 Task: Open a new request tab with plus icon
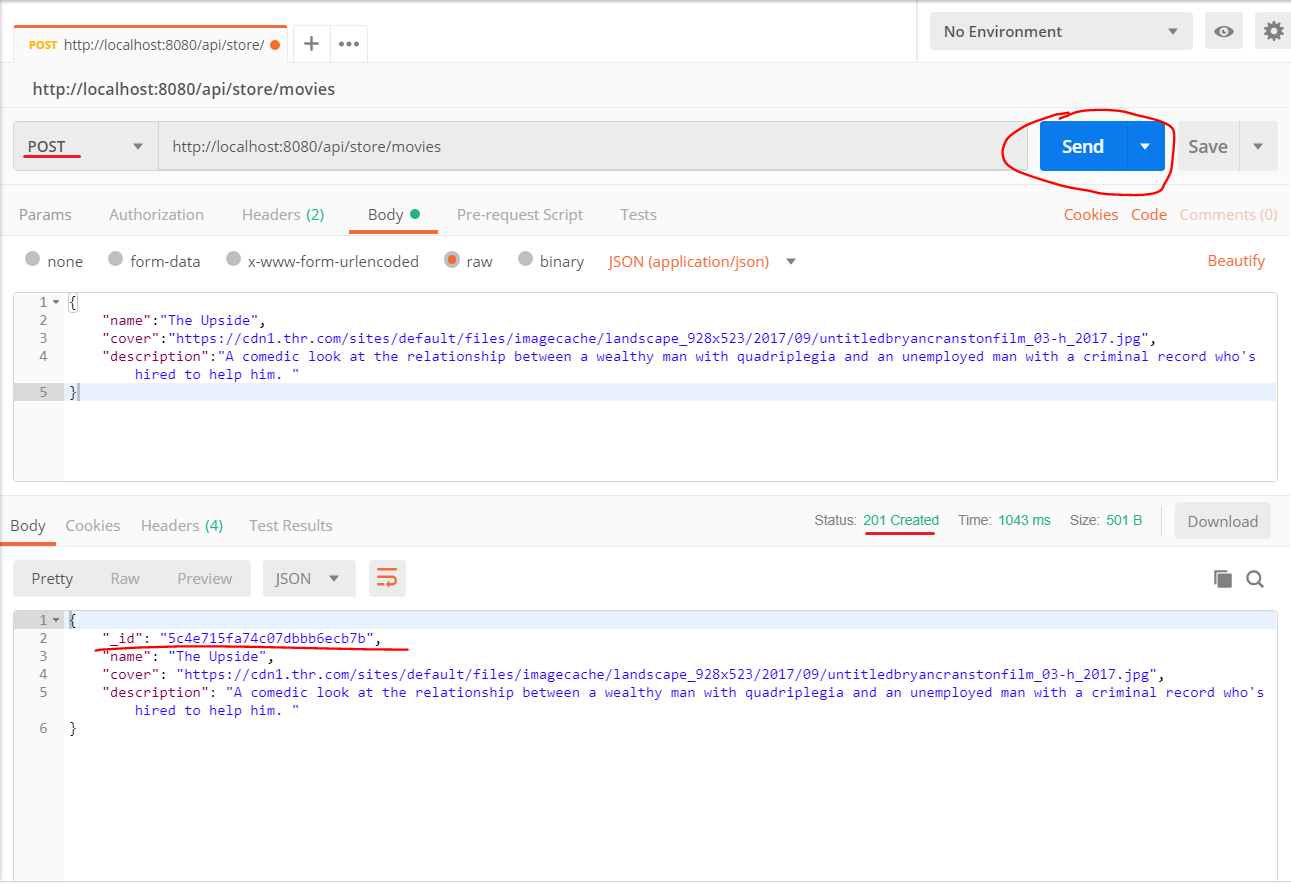click(311, 44)
